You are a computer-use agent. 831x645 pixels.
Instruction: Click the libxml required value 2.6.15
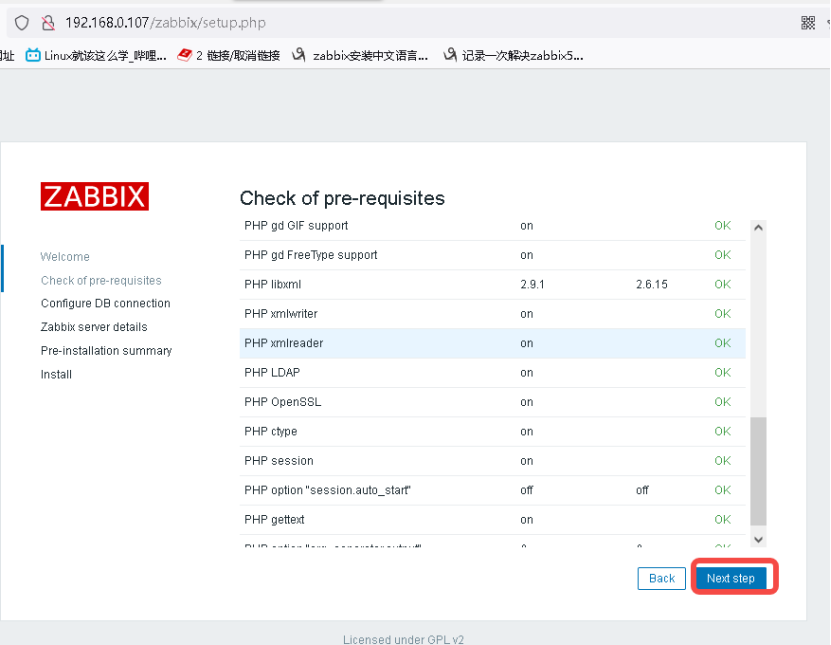(x=652, y=285)
